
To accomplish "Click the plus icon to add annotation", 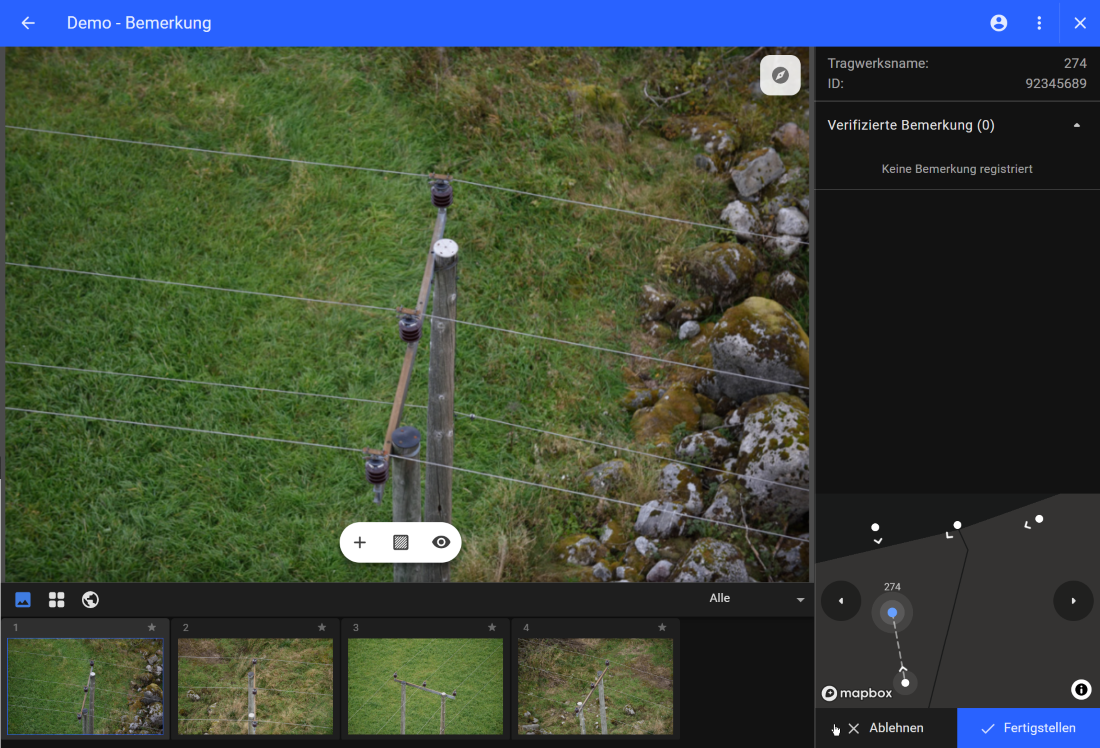I will tap(360, 543).
